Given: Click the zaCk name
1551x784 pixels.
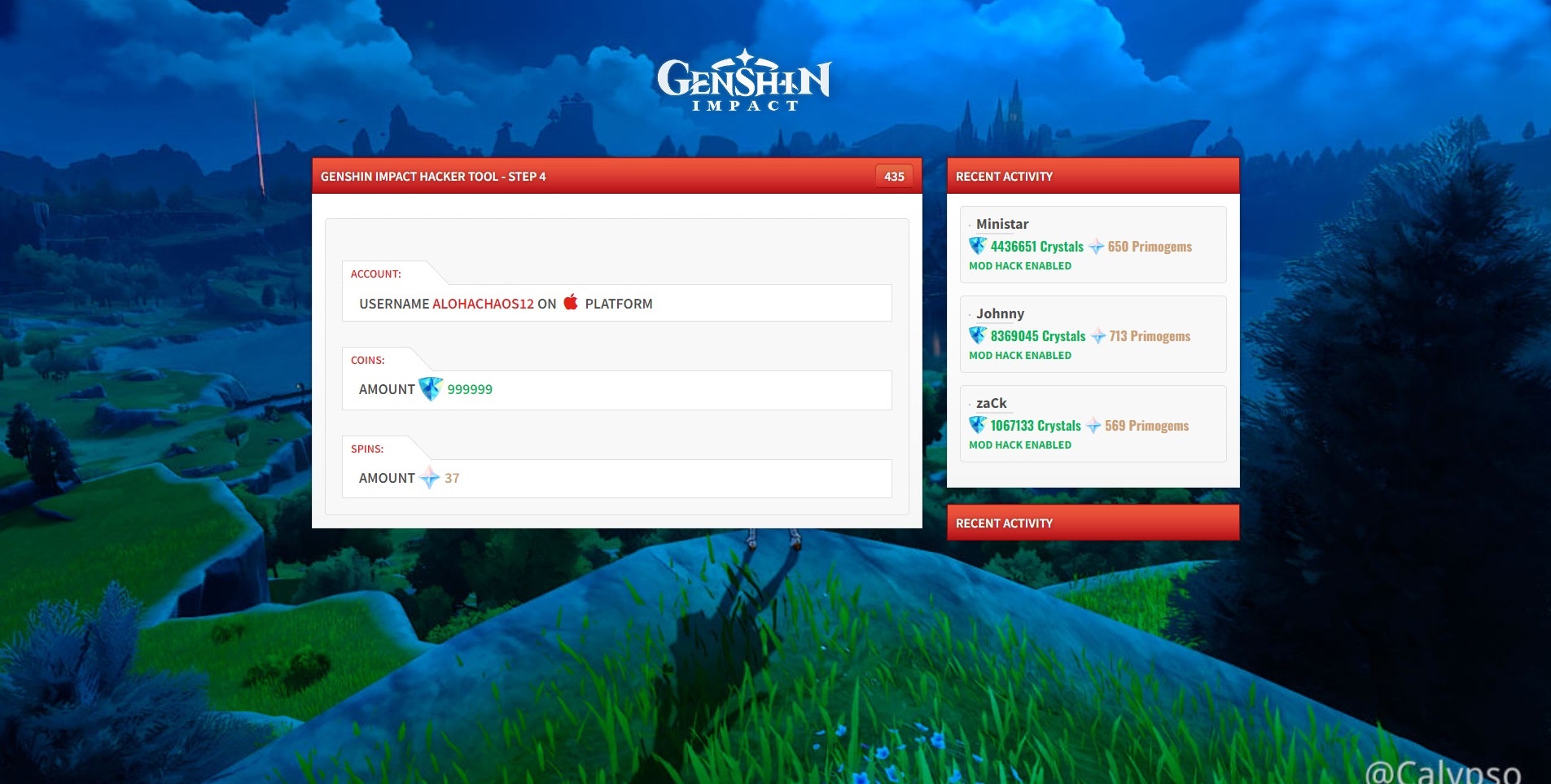Looking at the screenshot, I should pyautogui.click(x=992, y=403).
